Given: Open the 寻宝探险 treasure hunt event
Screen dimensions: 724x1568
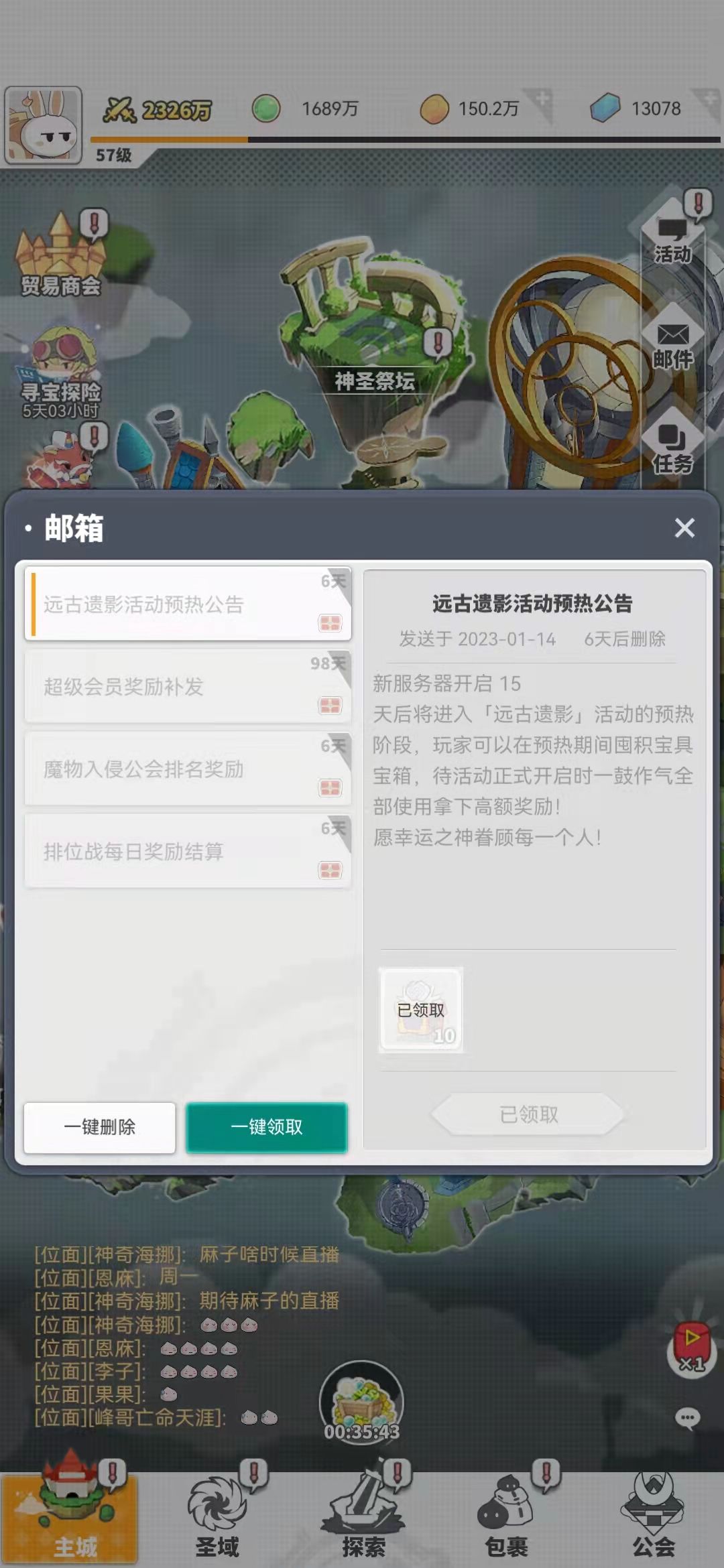Looking at the screenshot, I should pos(60,373).
